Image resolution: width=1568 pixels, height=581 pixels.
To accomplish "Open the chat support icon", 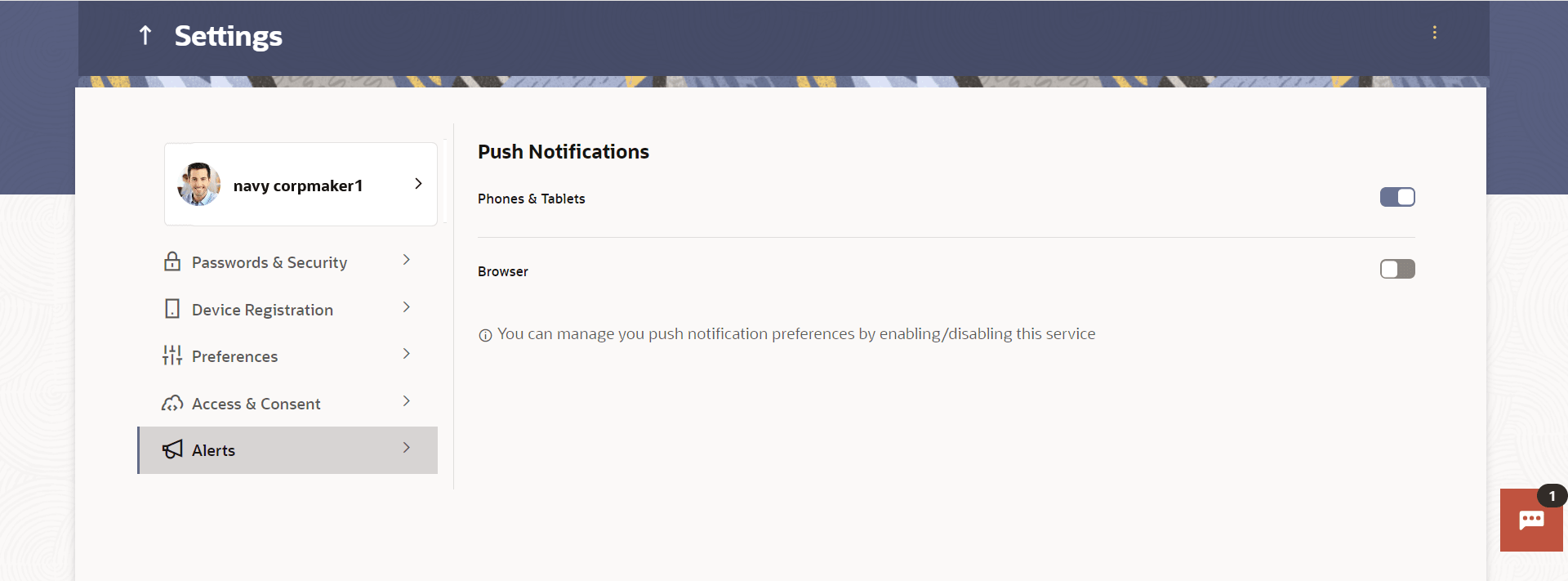I will pos(1530,521).
